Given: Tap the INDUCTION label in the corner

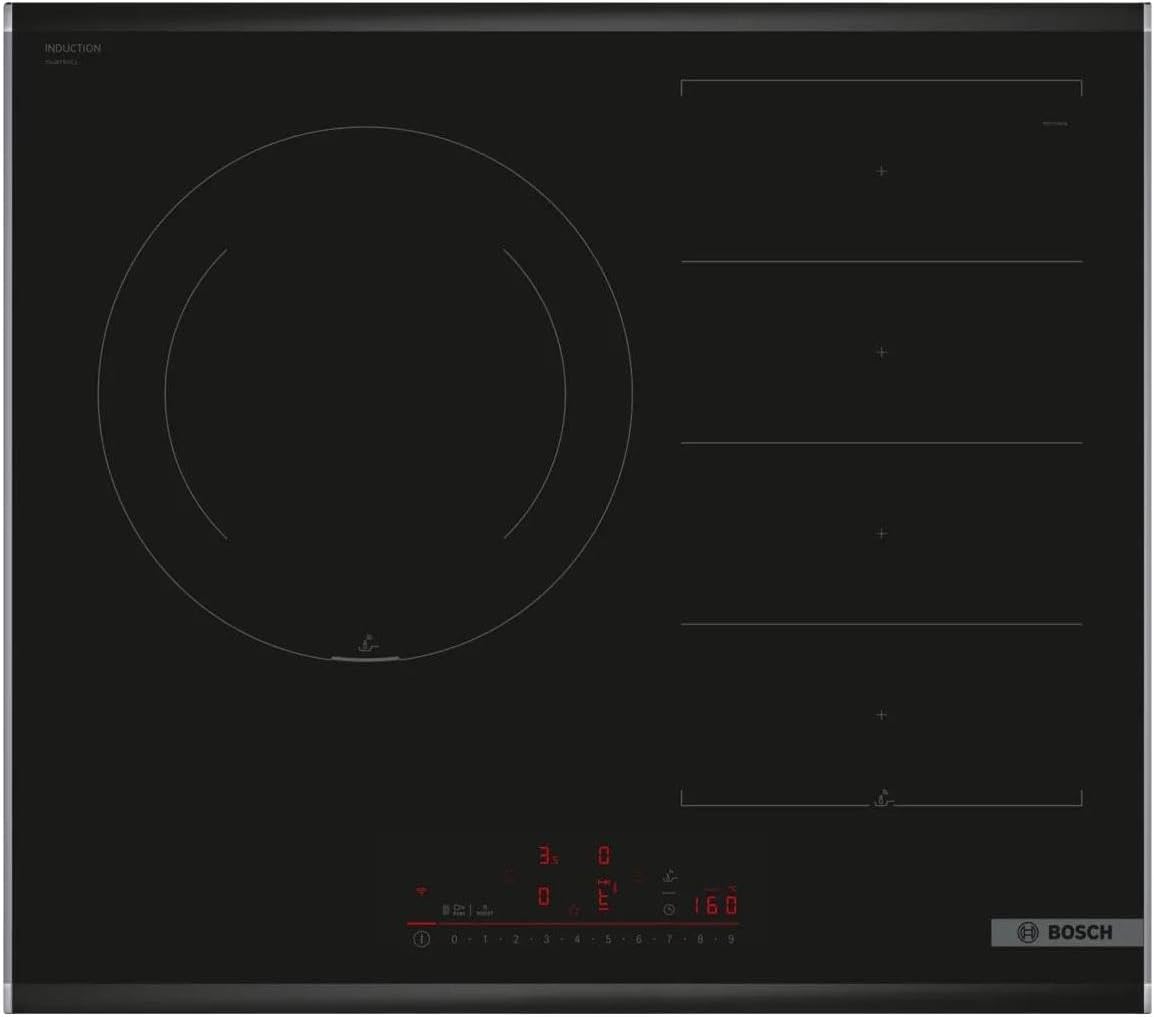Looking at the screenshot, I should 72,48.
